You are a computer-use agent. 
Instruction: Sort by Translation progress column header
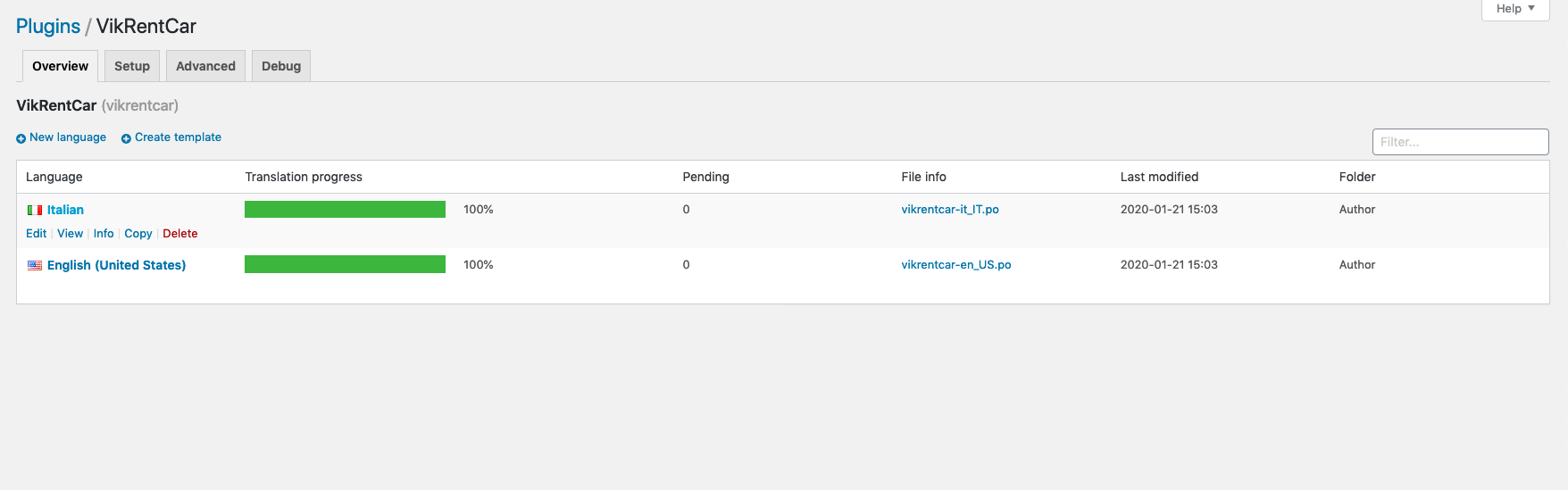coord(304,177)
